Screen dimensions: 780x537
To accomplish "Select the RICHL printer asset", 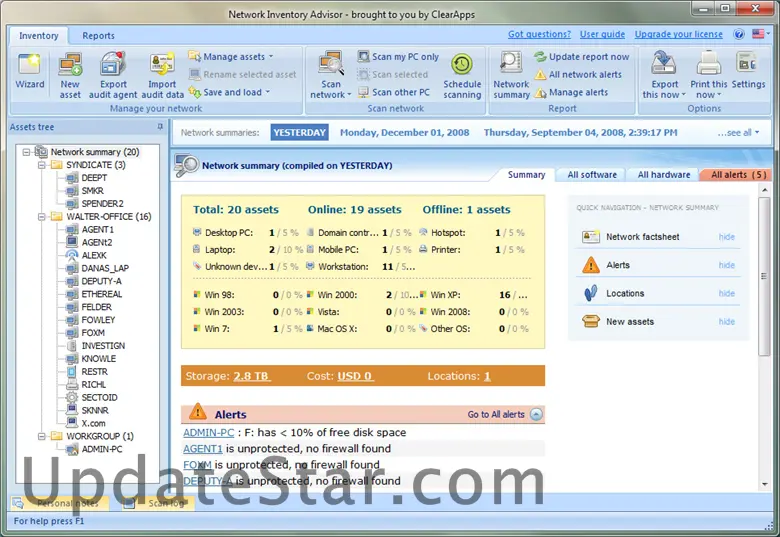I will (94, 385).
